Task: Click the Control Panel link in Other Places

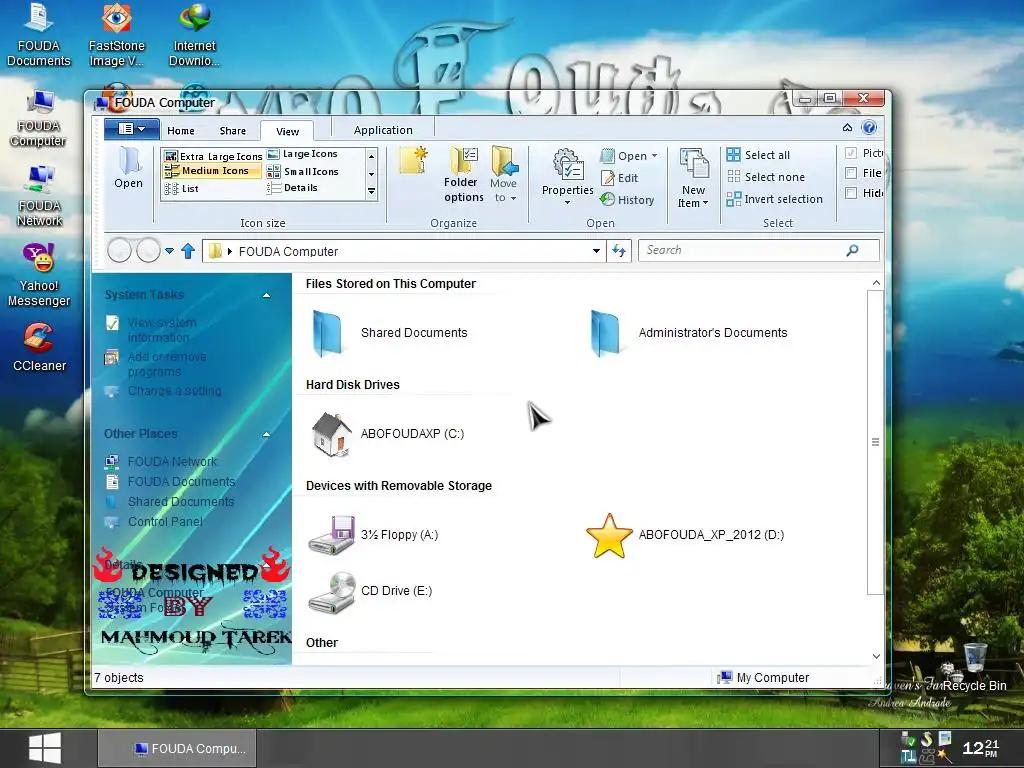Action: (x=165, y=522)
